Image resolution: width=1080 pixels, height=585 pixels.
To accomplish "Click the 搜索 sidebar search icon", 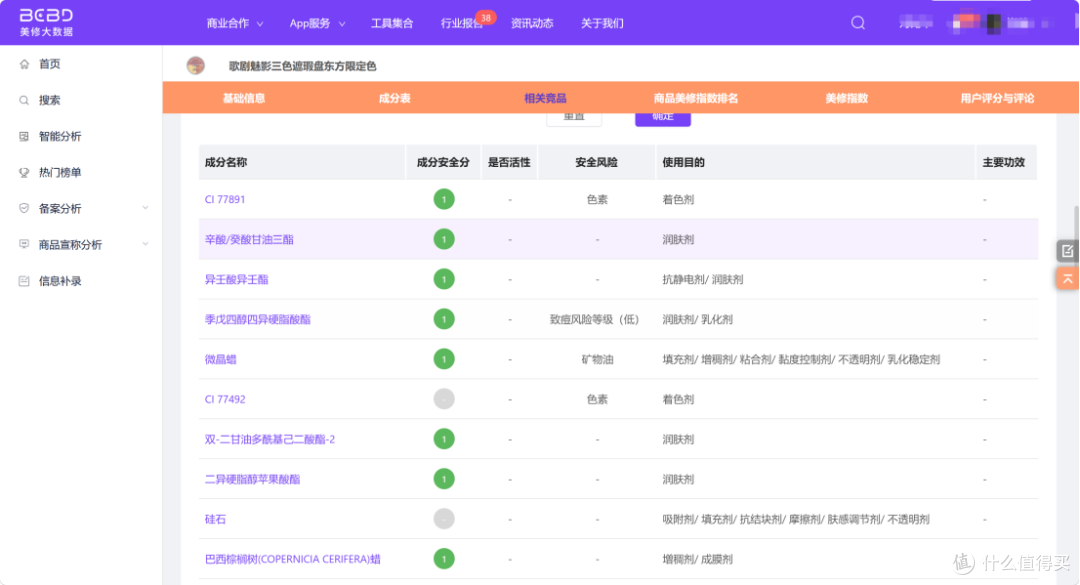I will [24, 101].
